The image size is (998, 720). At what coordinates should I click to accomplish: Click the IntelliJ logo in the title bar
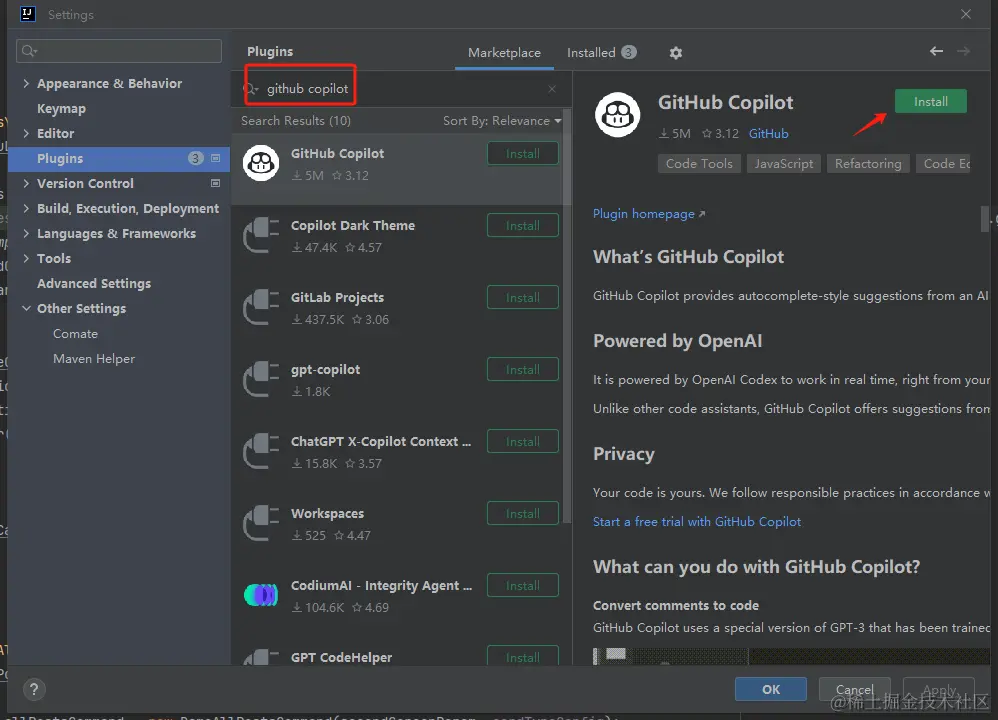pyautogui.click(x=27, y=14)
